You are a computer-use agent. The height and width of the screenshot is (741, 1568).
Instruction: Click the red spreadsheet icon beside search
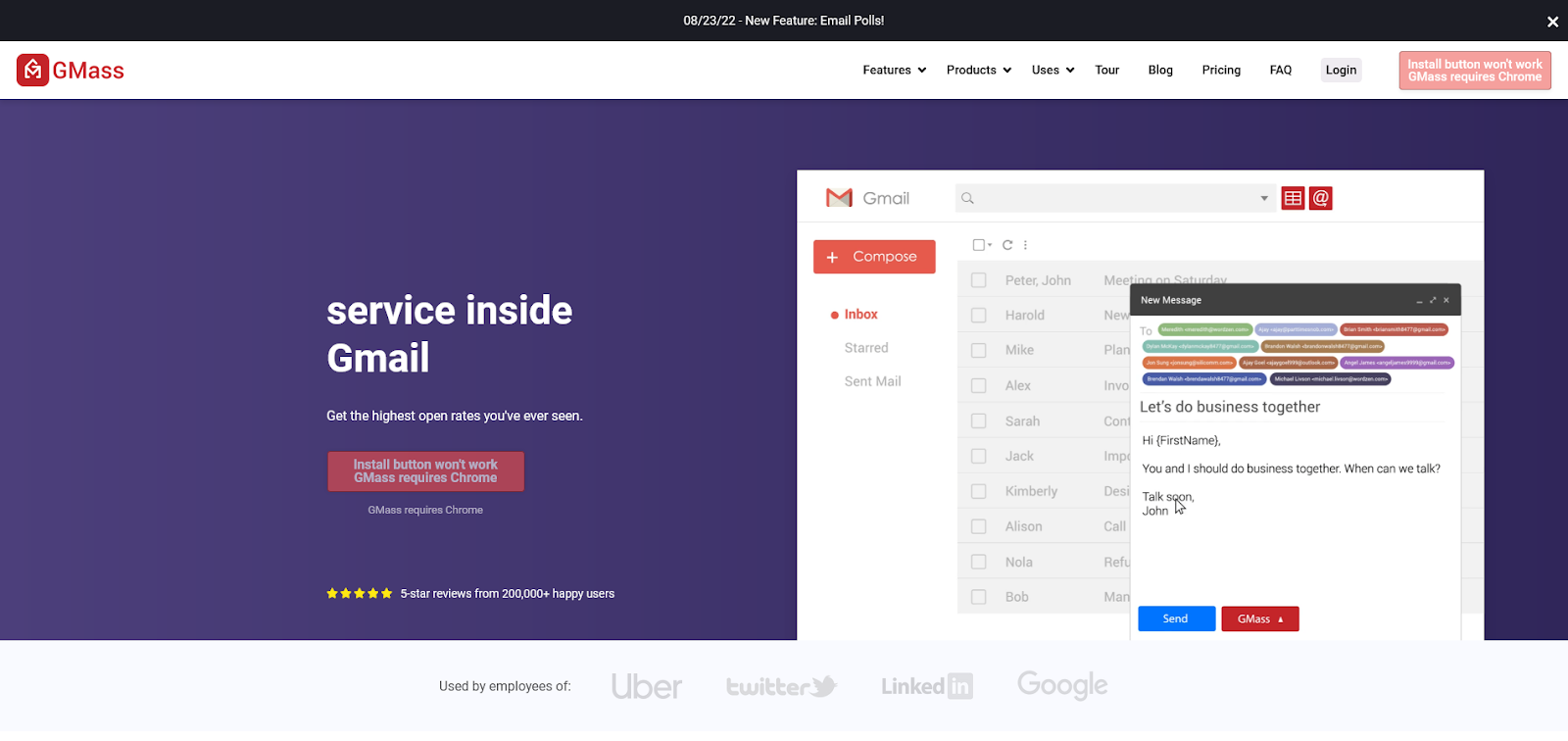[1293, 198]
